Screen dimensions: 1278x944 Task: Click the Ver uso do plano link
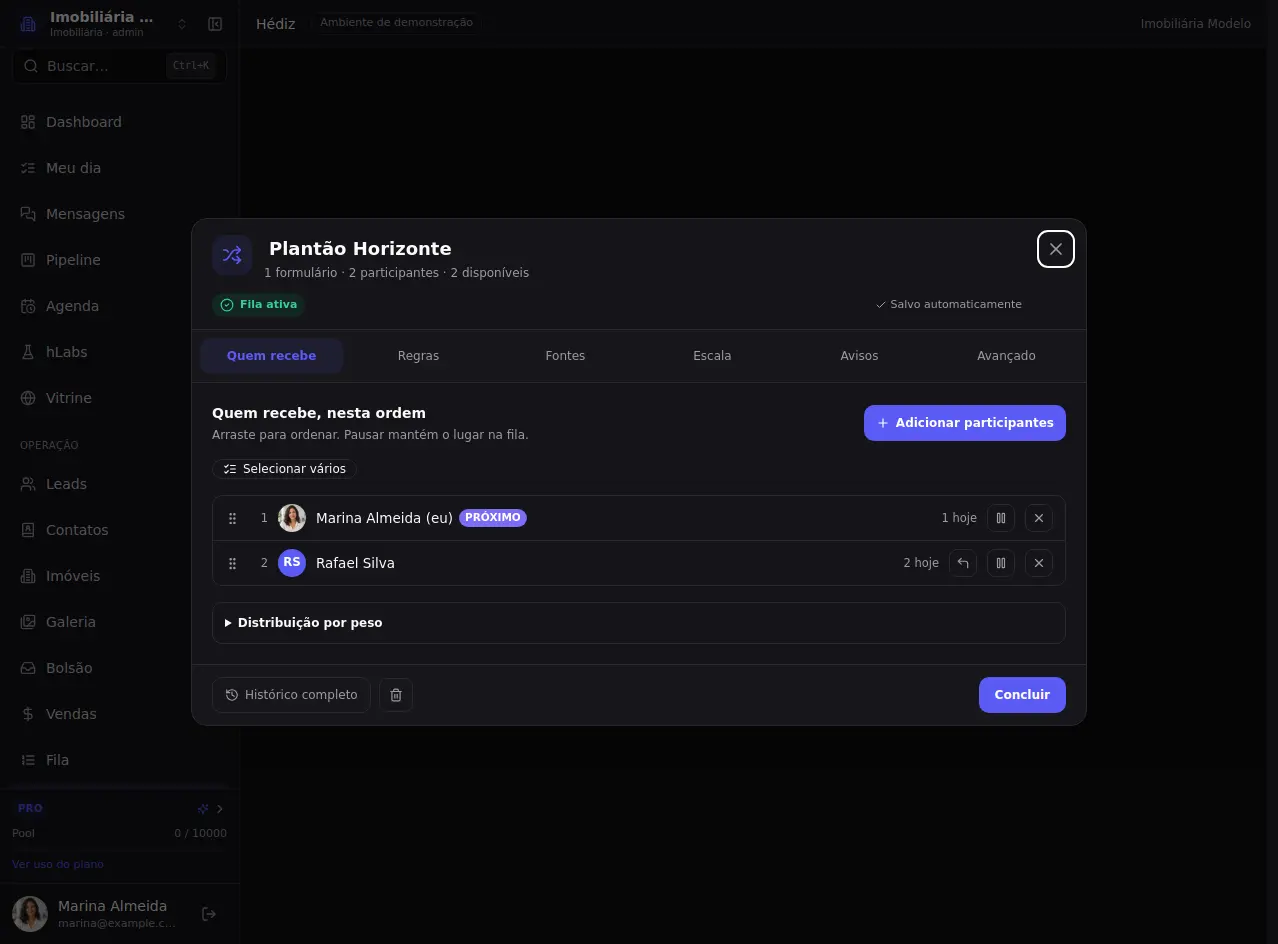click(58, 864)
